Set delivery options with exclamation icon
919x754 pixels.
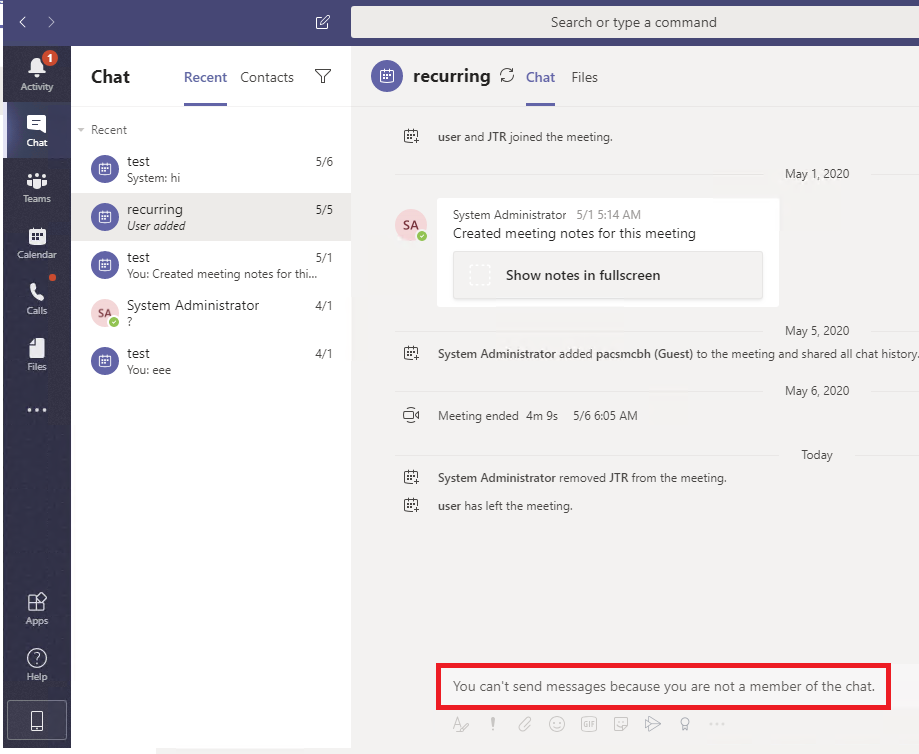point(493,724)
